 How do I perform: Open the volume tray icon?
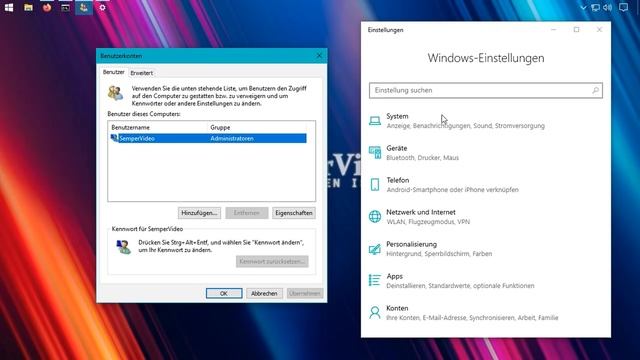(608, 7)
